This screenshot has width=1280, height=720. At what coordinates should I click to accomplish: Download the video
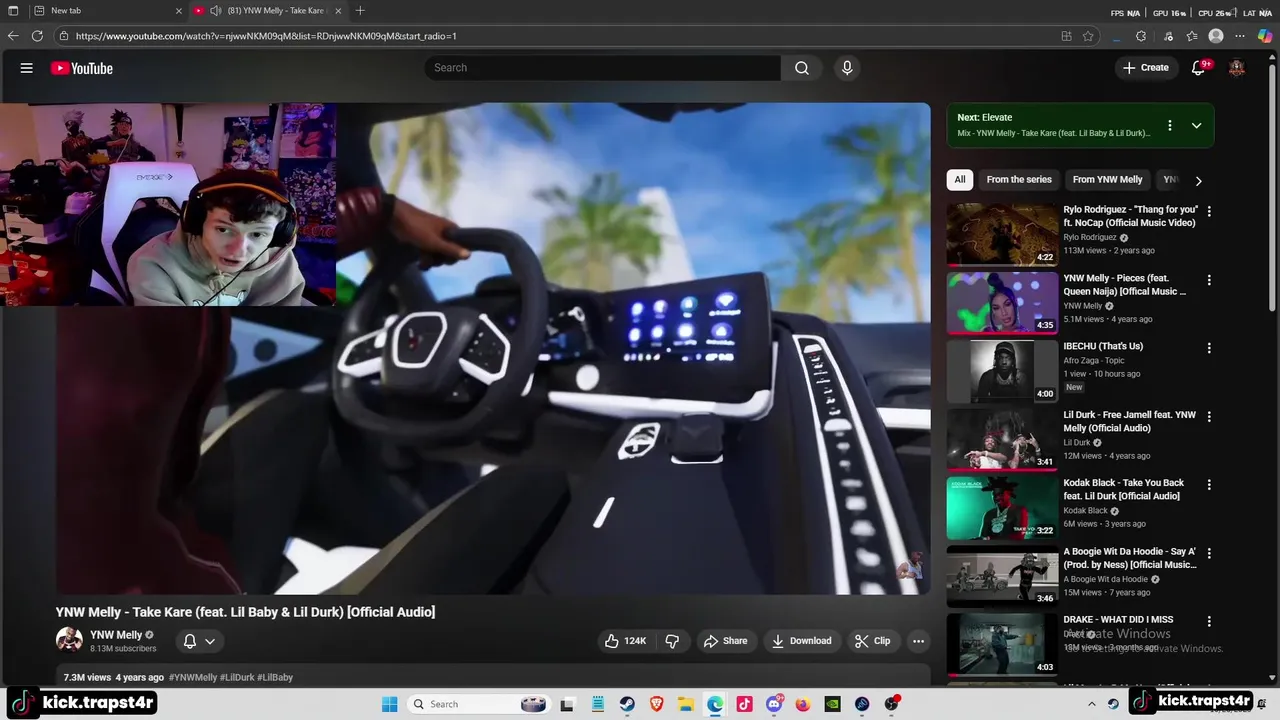click(802, 641)
